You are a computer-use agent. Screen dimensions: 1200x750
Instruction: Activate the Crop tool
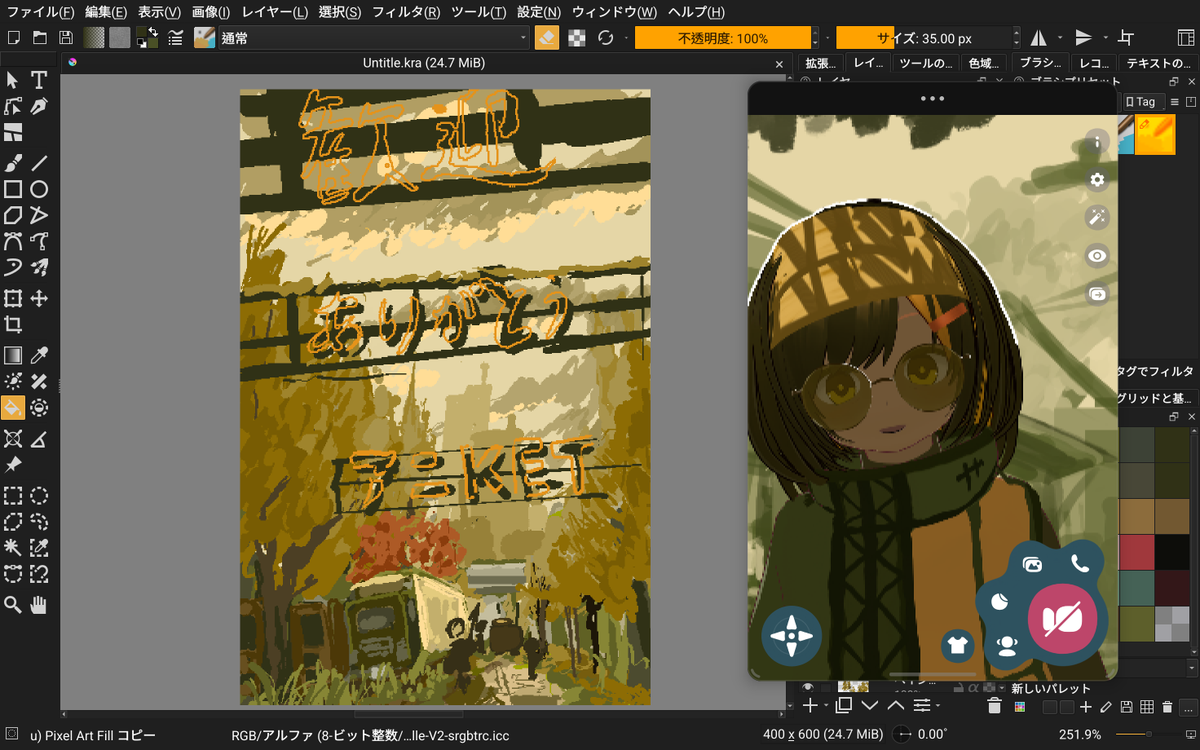(13, 324)
